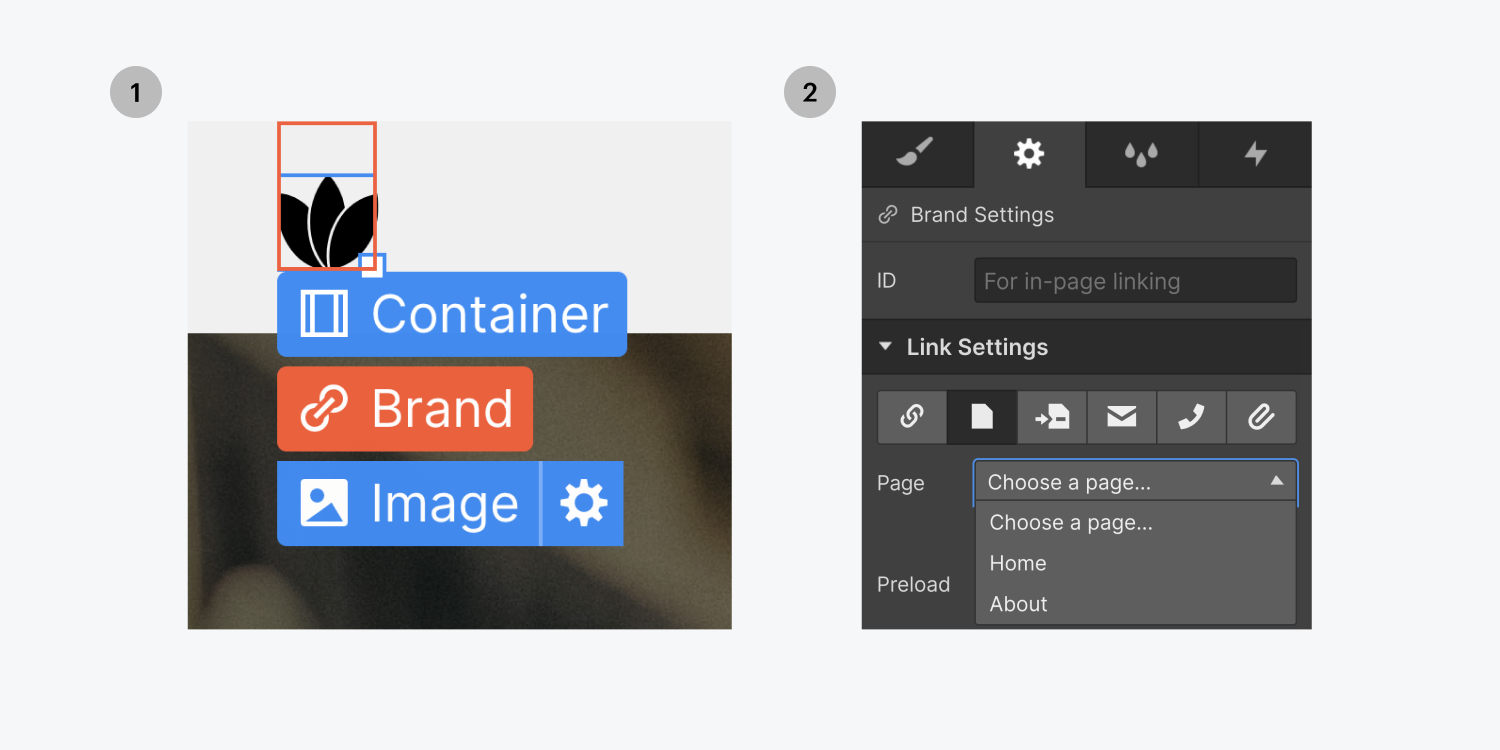Click the ID in-page linking field
The height and width of the screenshot is (750, 1500).
[x=1135, y=280]
